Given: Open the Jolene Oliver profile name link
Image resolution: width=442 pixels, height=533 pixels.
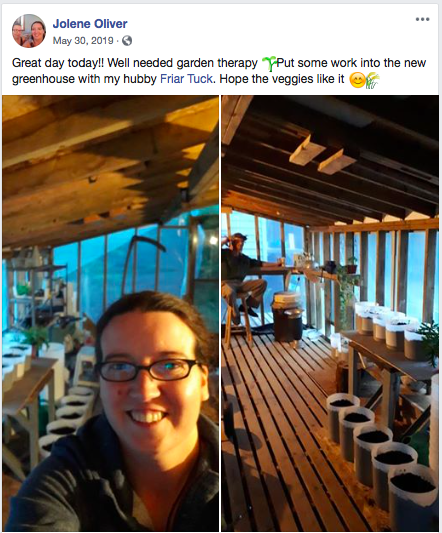Looking at the screenshot, I should 90,24.
